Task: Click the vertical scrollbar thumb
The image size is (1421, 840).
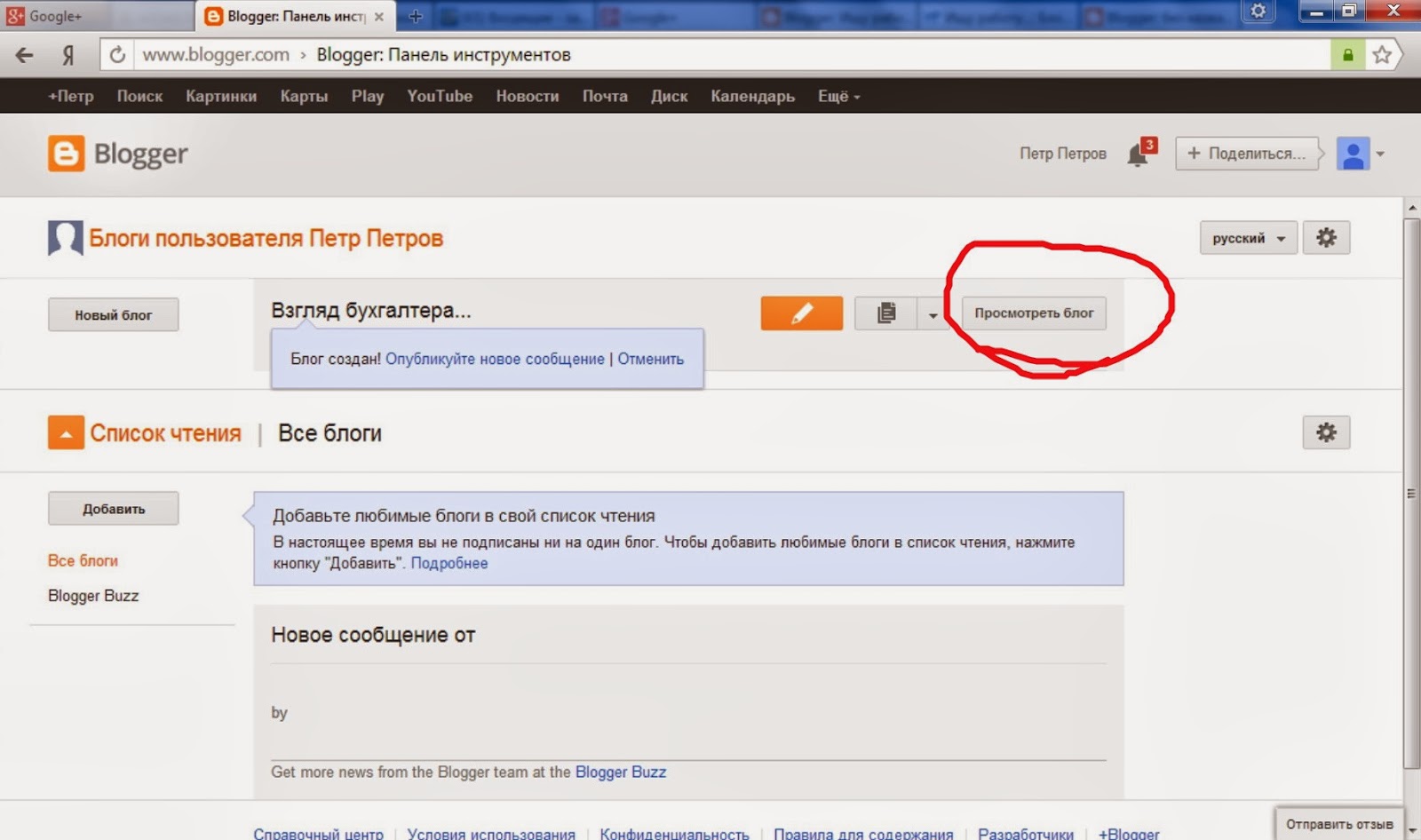Action: [1411, 493]
